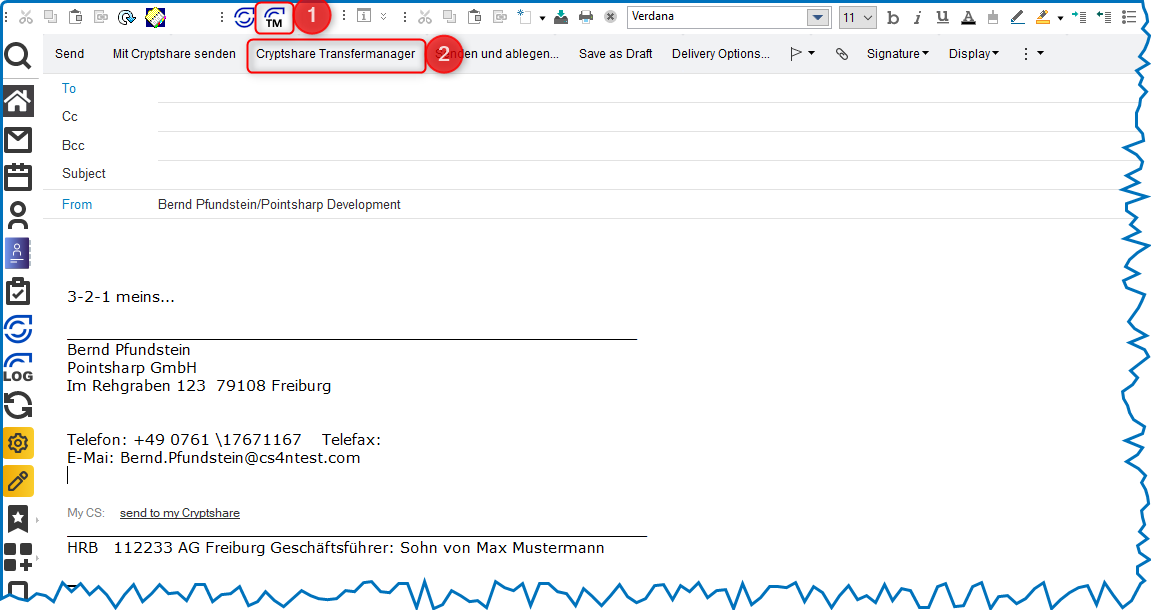
Task: Open the Calendar in the sidebar
Action: tap(18, 177)
